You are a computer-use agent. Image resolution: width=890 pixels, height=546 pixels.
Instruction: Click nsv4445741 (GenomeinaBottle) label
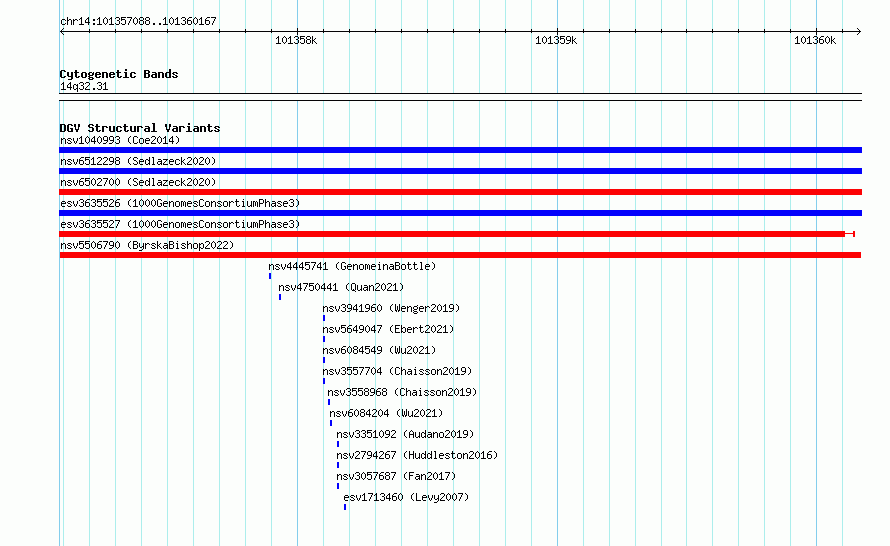[352, 266]
